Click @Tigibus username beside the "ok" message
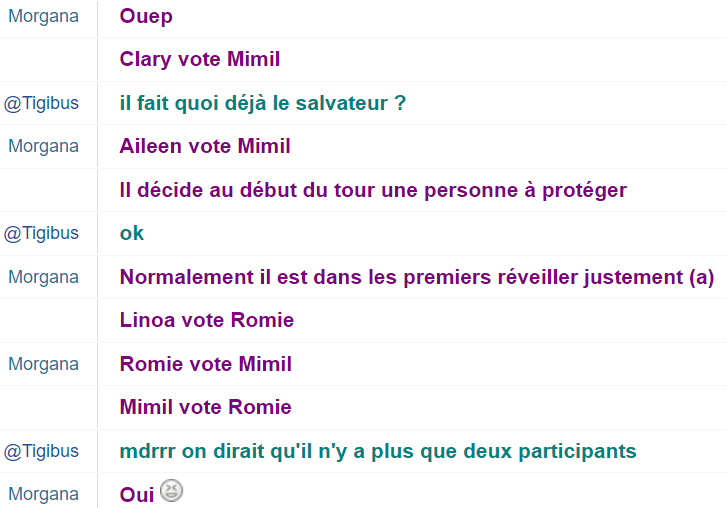This screenshot has height=508, width=727. (x=41, y=233)
